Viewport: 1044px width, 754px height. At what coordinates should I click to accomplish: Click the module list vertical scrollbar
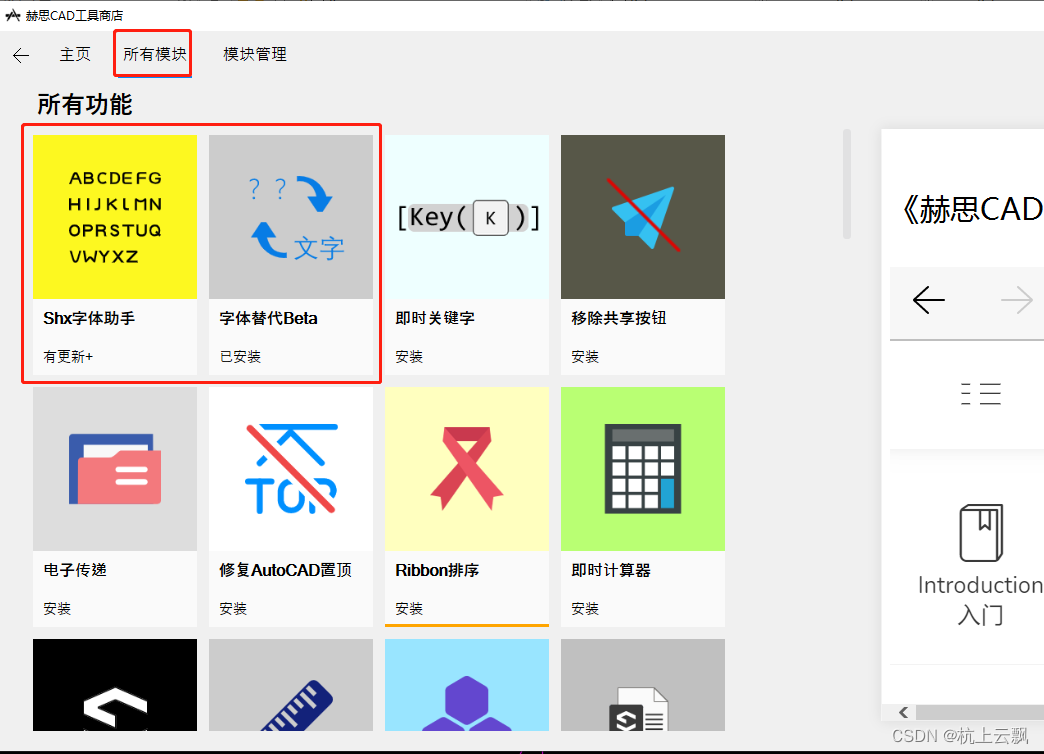847,184
